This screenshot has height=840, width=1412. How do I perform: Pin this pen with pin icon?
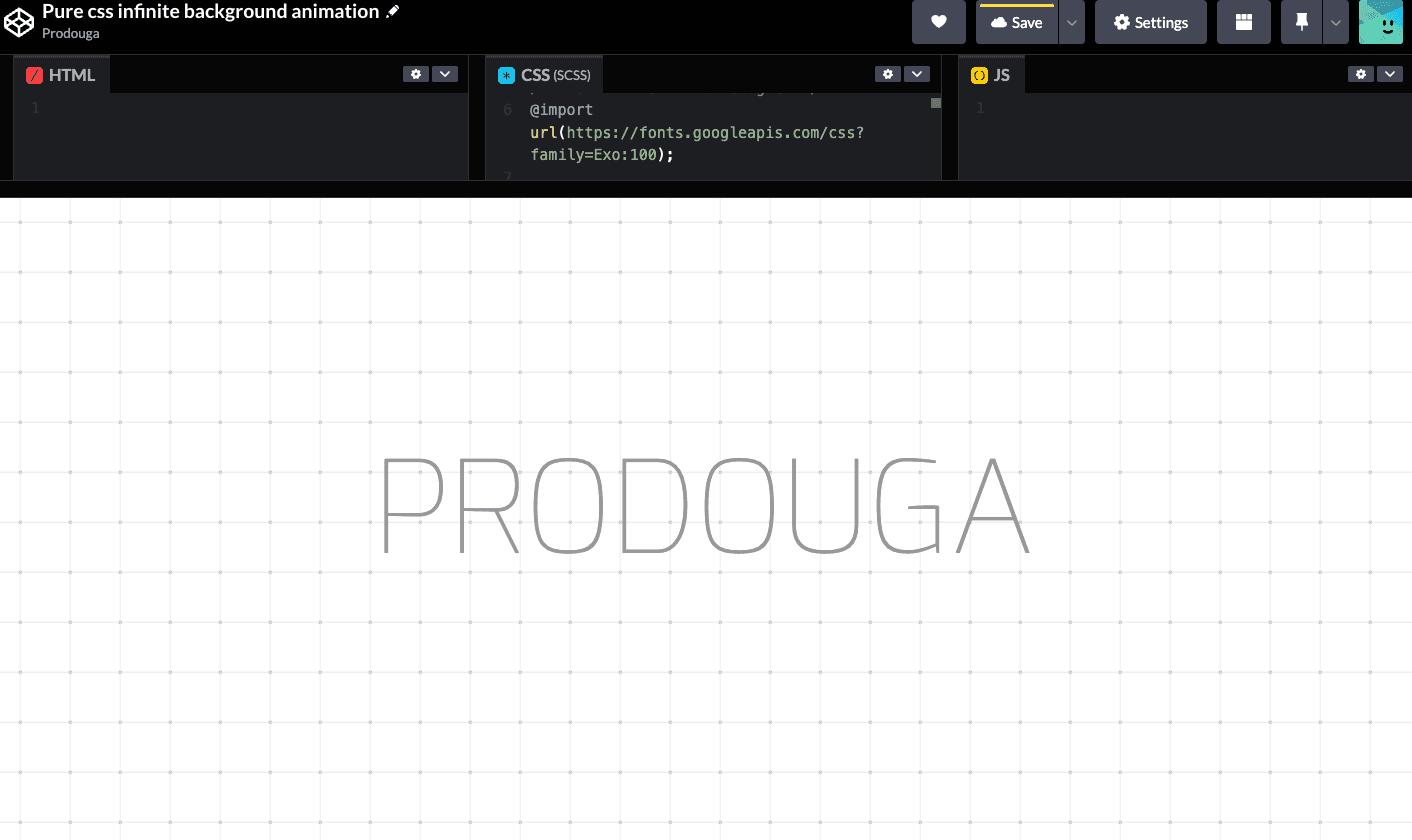point(1301,22)
